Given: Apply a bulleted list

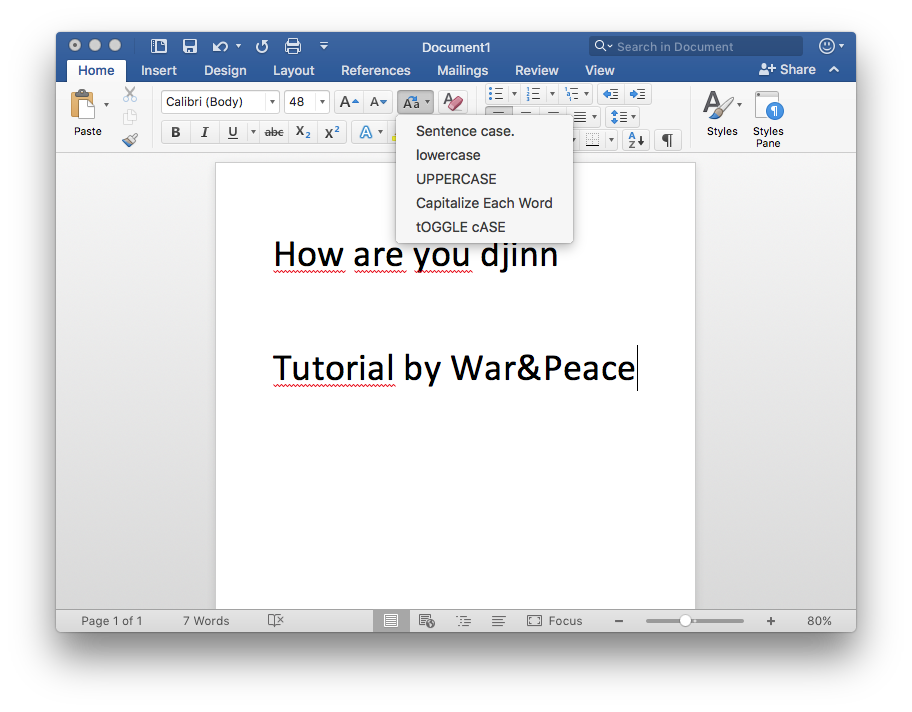Looking at the screenshot, I should (x=496, y=94).
